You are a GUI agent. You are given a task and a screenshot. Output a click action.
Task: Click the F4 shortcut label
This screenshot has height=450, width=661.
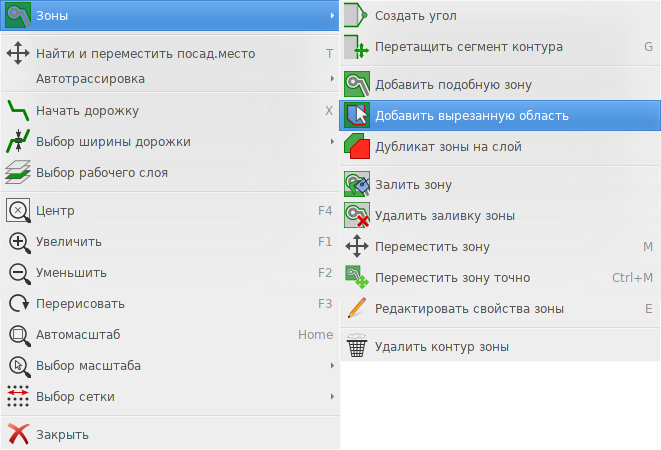325,210
